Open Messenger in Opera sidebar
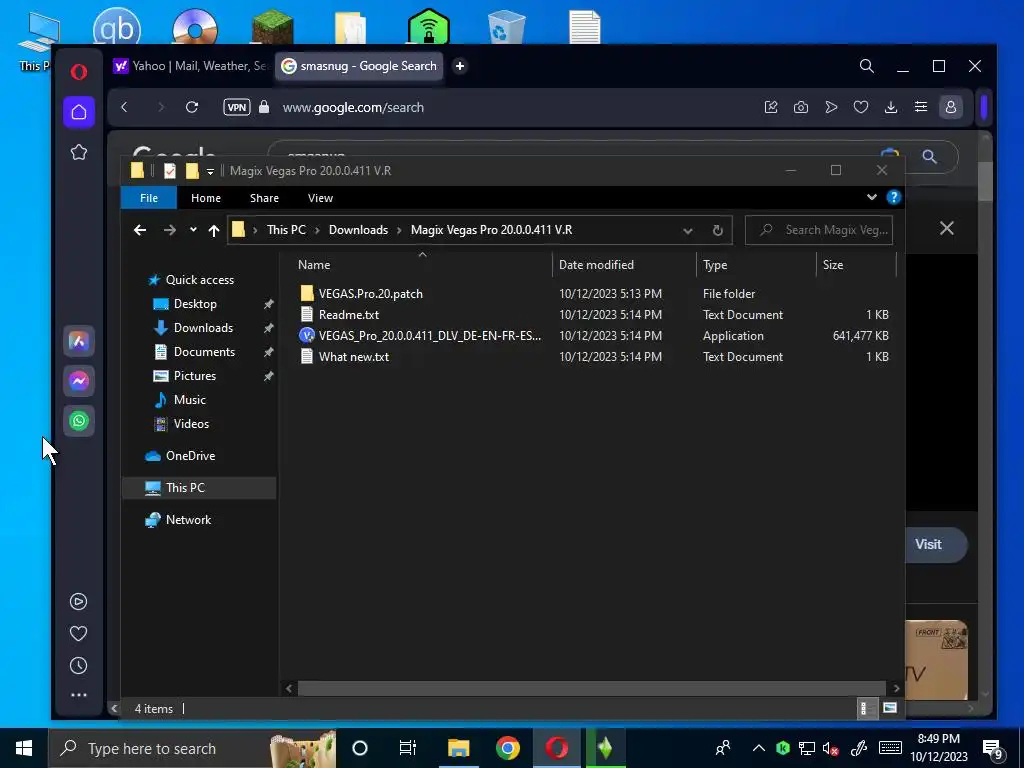 [79, 381]
